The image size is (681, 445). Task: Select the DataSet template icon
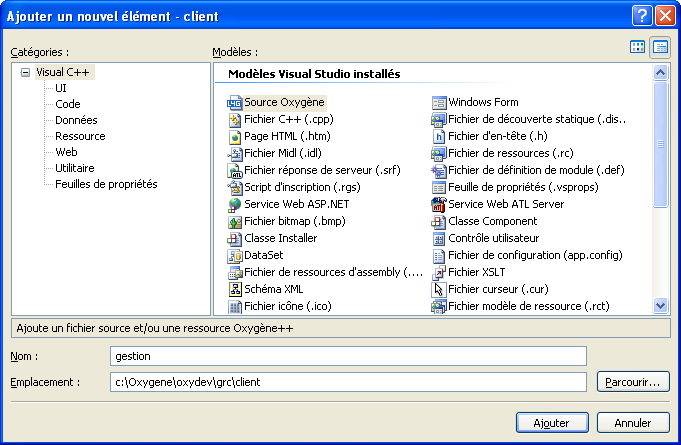coord(235,255)
